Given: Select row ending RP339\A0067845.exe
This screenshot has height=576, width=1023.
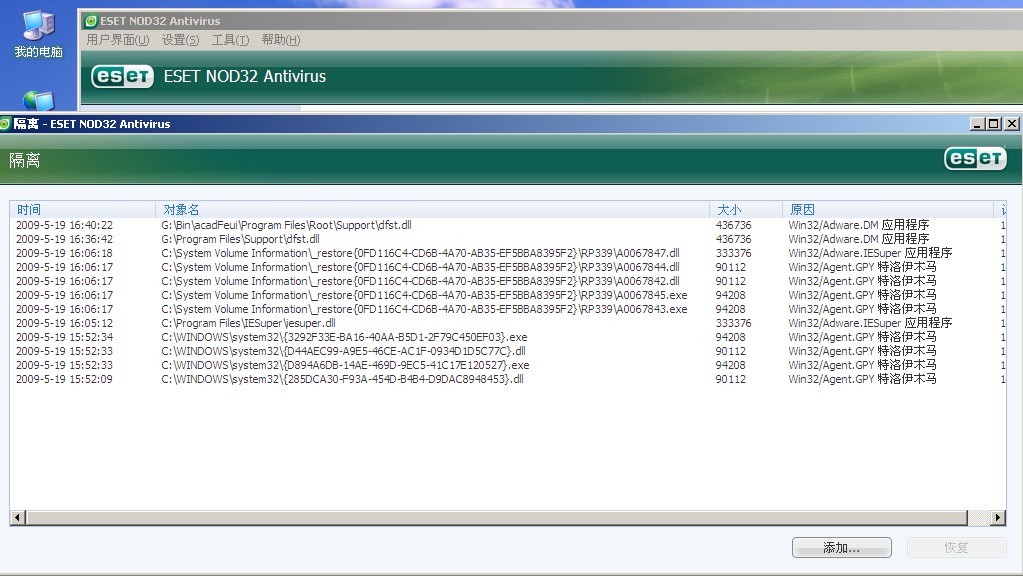Looking at the screenshot, I should click(508, 296).
